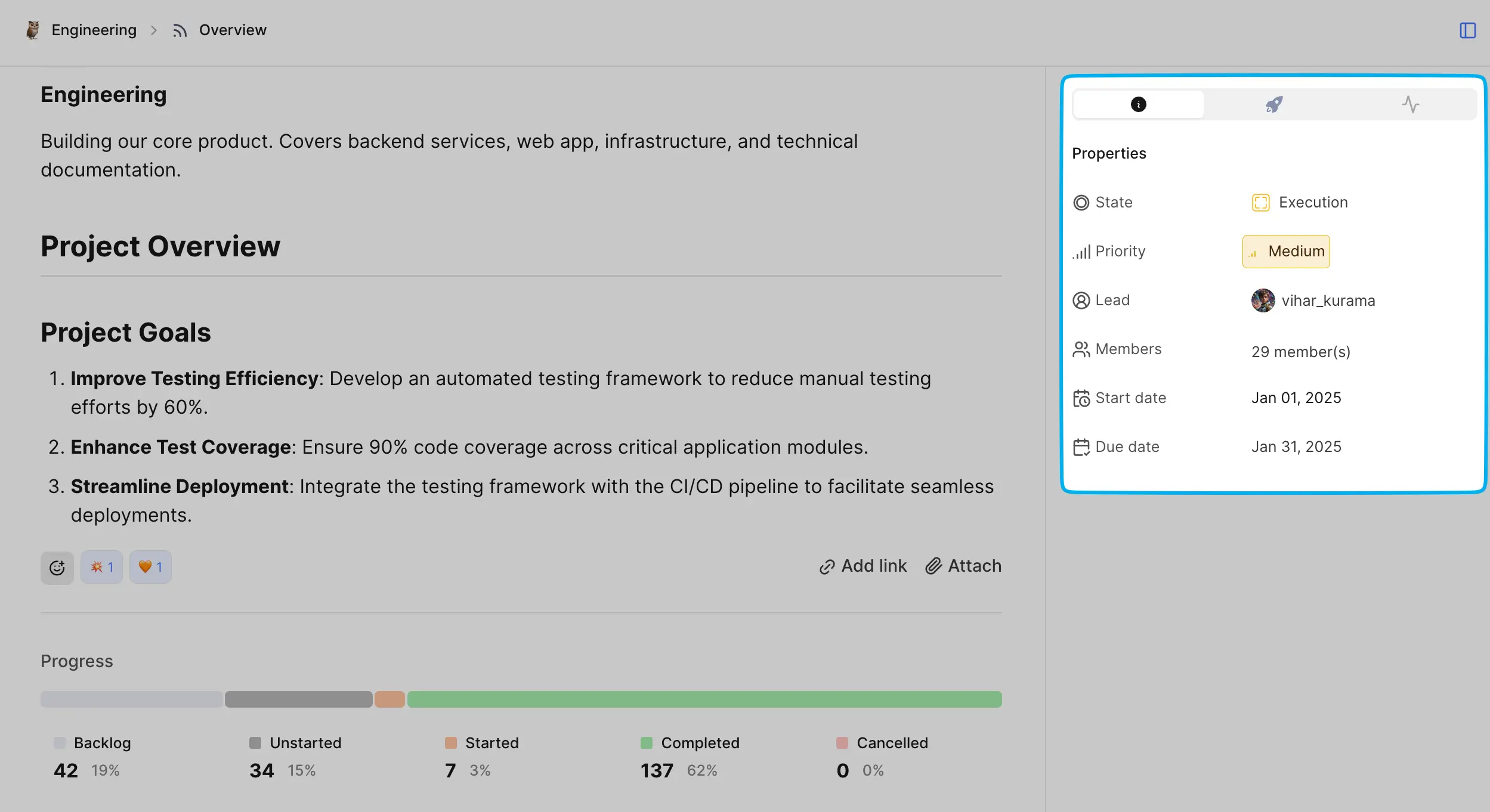
Task: Click the info properties icon
Action: 1138,104
